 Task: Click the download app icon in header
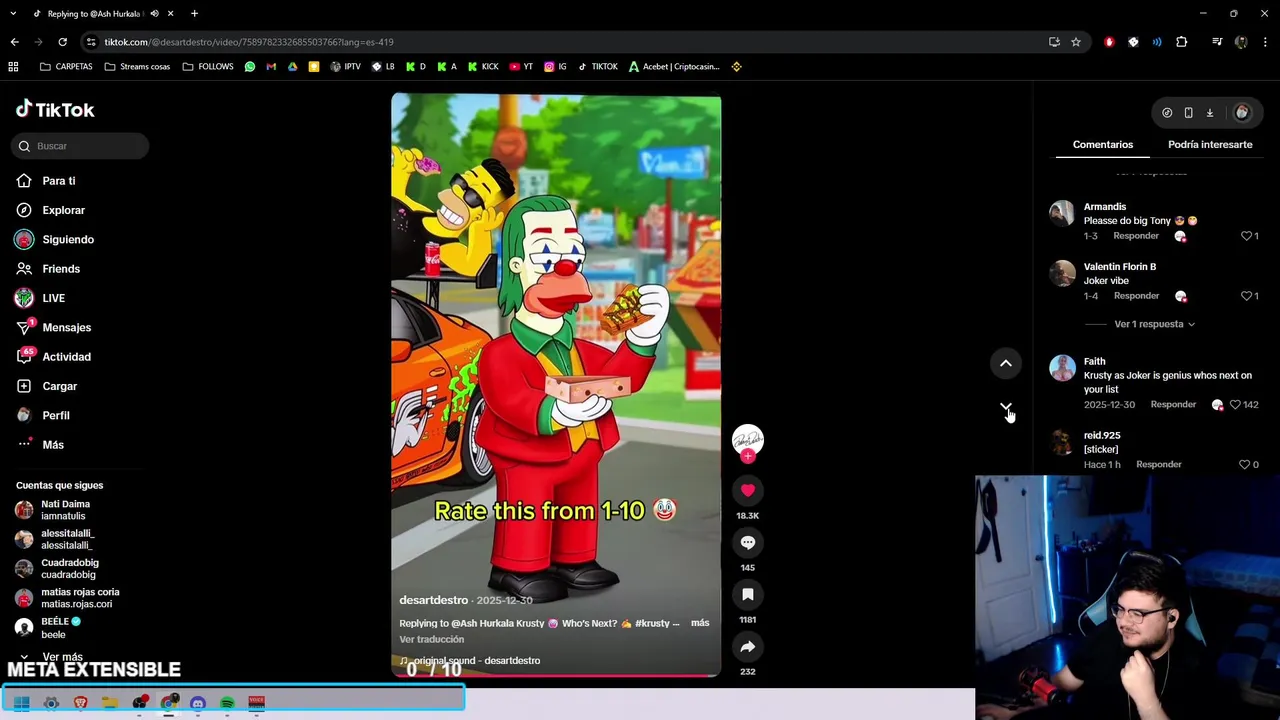pyautogui.click(x=1209, y=113)
